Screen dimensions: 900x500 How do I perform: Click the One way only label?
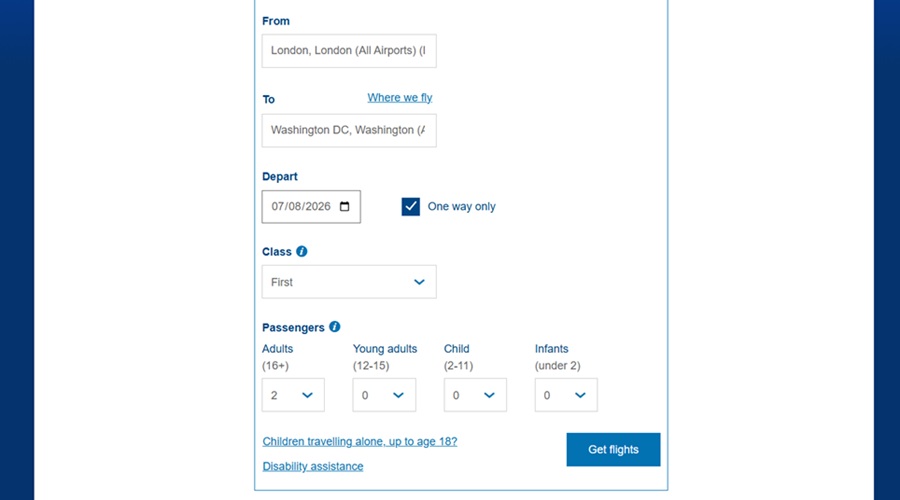tap(461, 207)
